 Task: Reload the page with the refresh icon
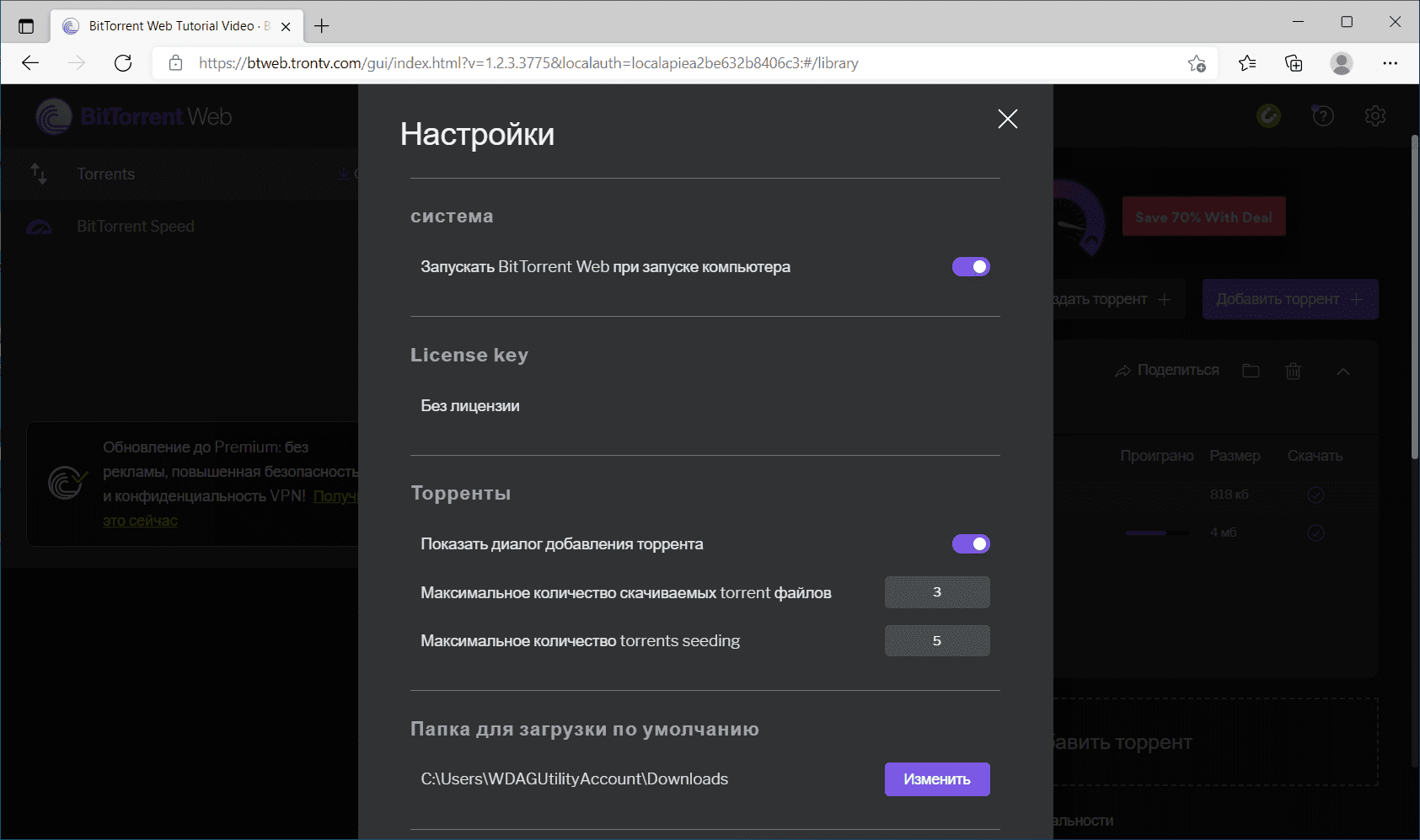(x=123, y=63)
